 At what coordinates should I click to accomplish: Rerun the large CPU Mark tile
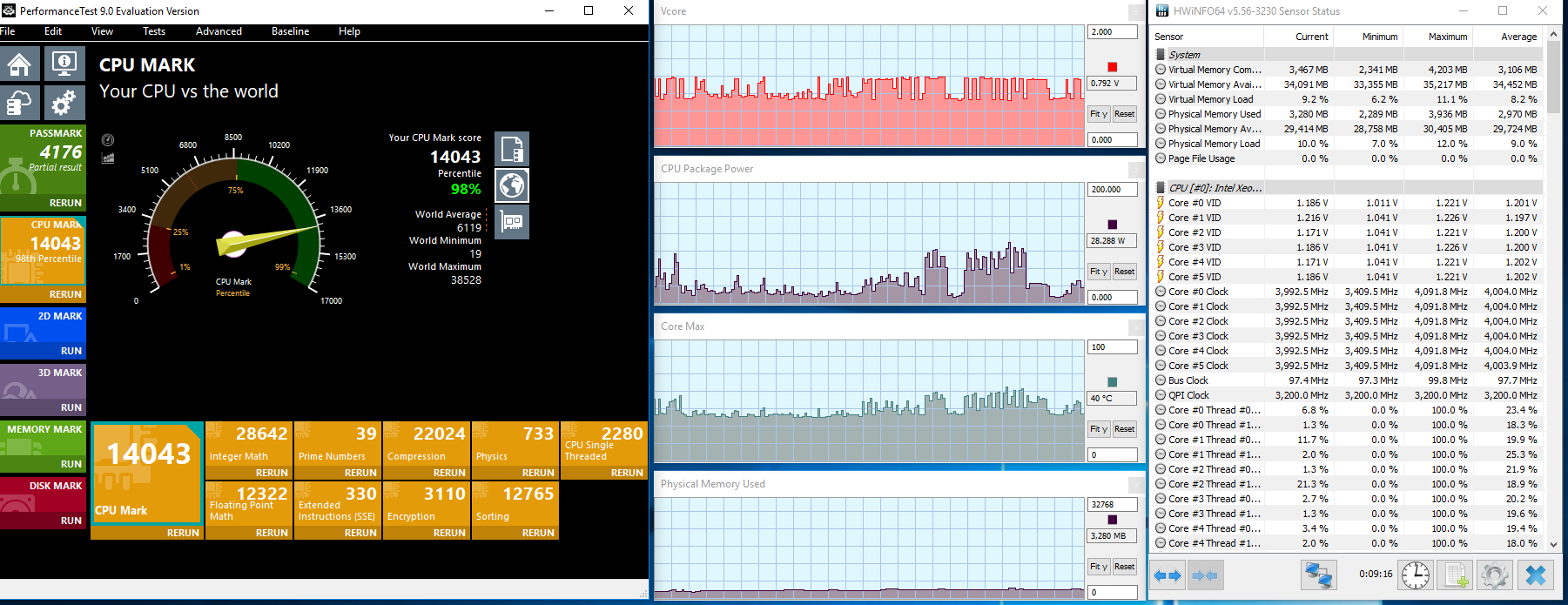coord(183,533)
